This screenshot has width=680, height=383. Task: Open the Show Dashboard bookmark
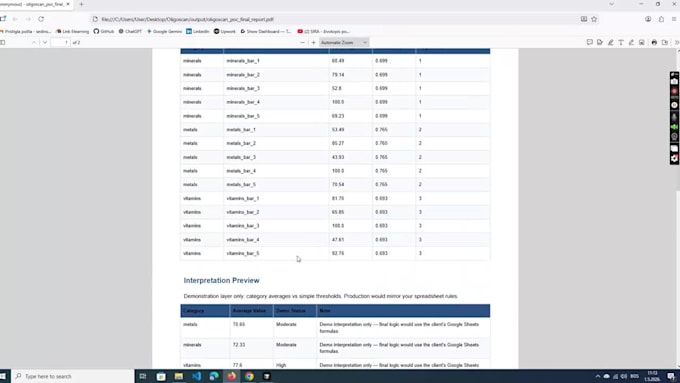[x=266, y=31]
